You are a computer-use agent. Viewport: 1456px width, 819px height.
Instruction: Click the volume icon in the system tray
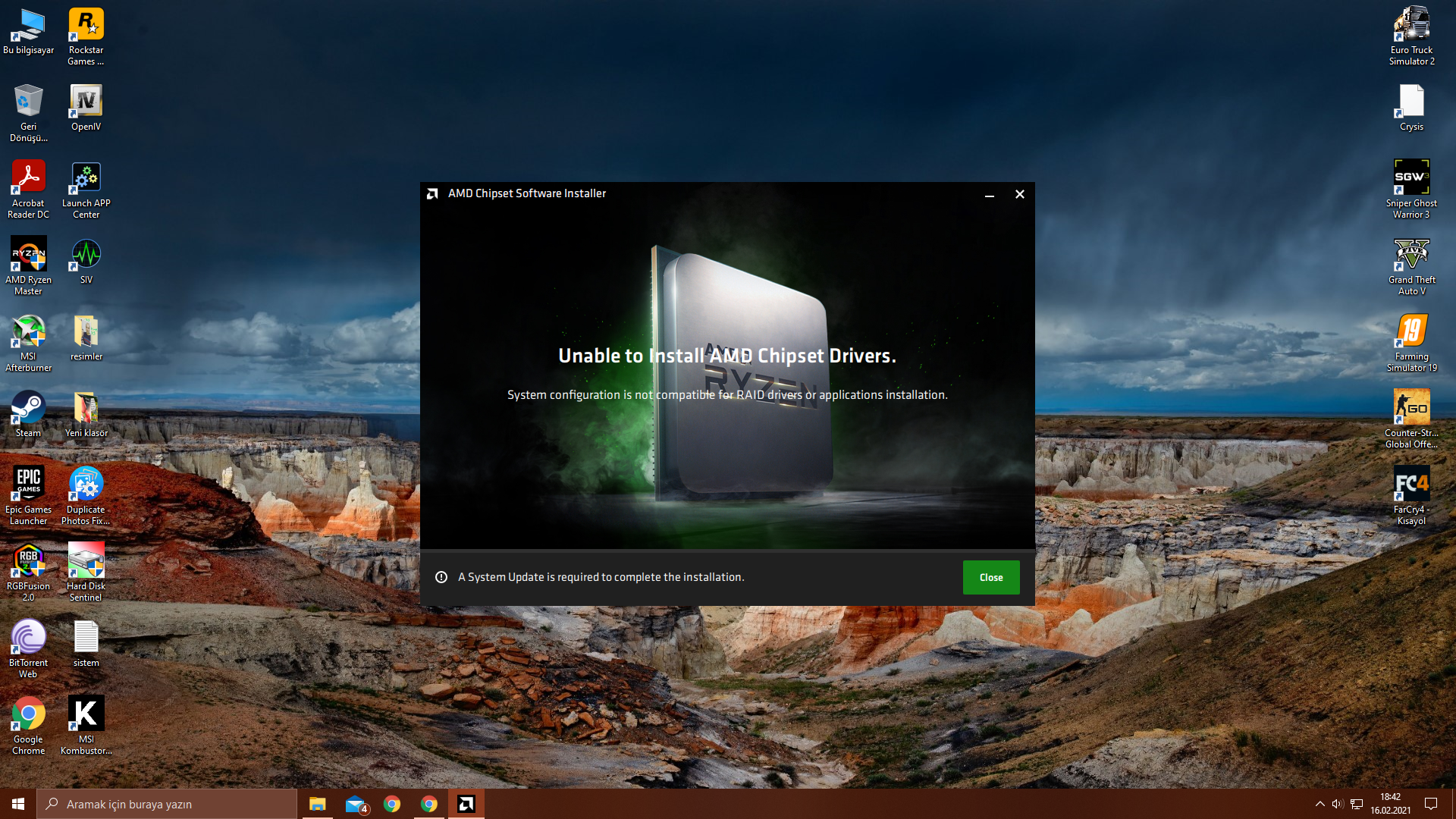tap(1338, 804)
